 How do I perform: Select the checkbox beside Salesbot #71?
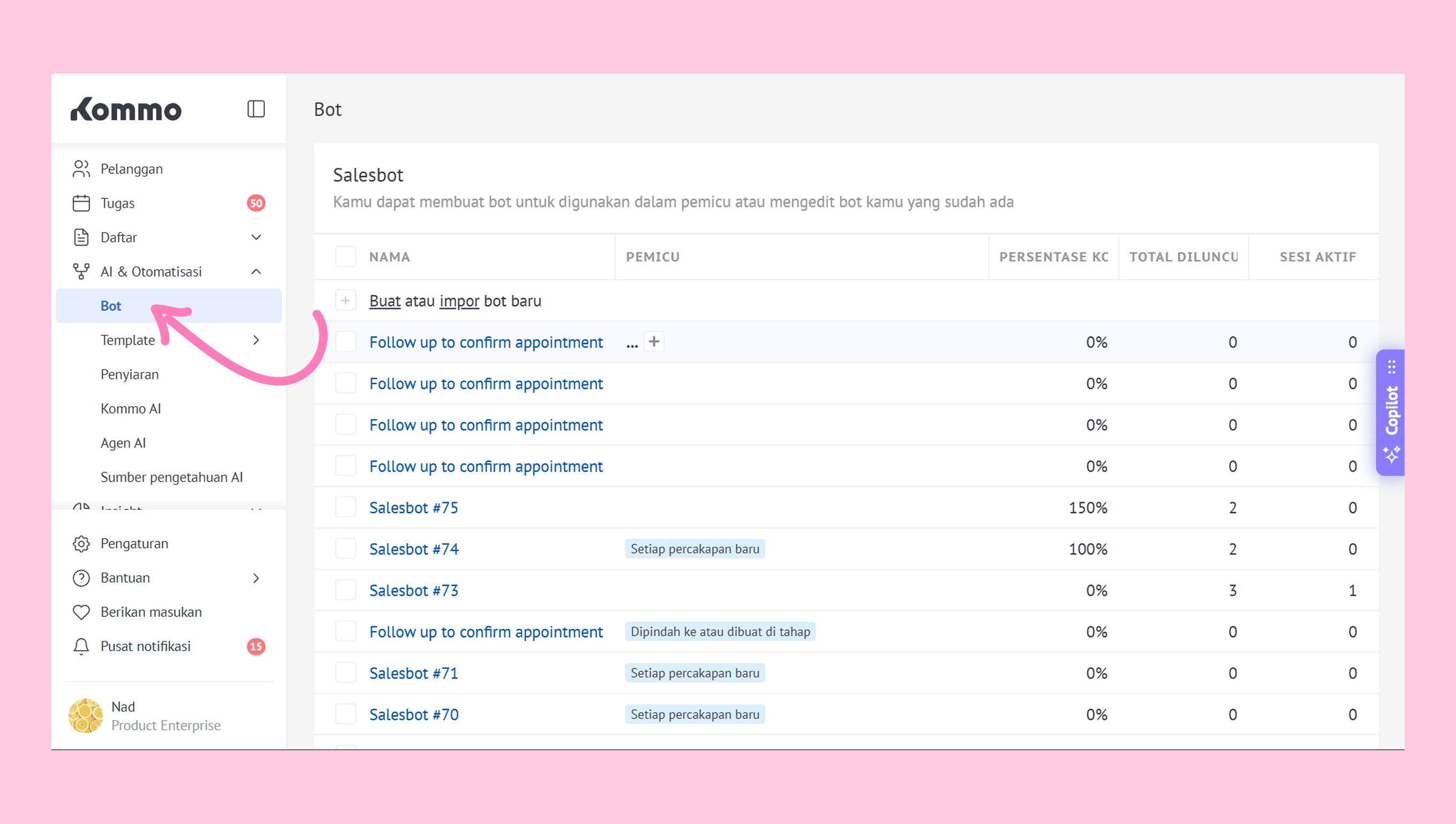click(x=345, y=673)
